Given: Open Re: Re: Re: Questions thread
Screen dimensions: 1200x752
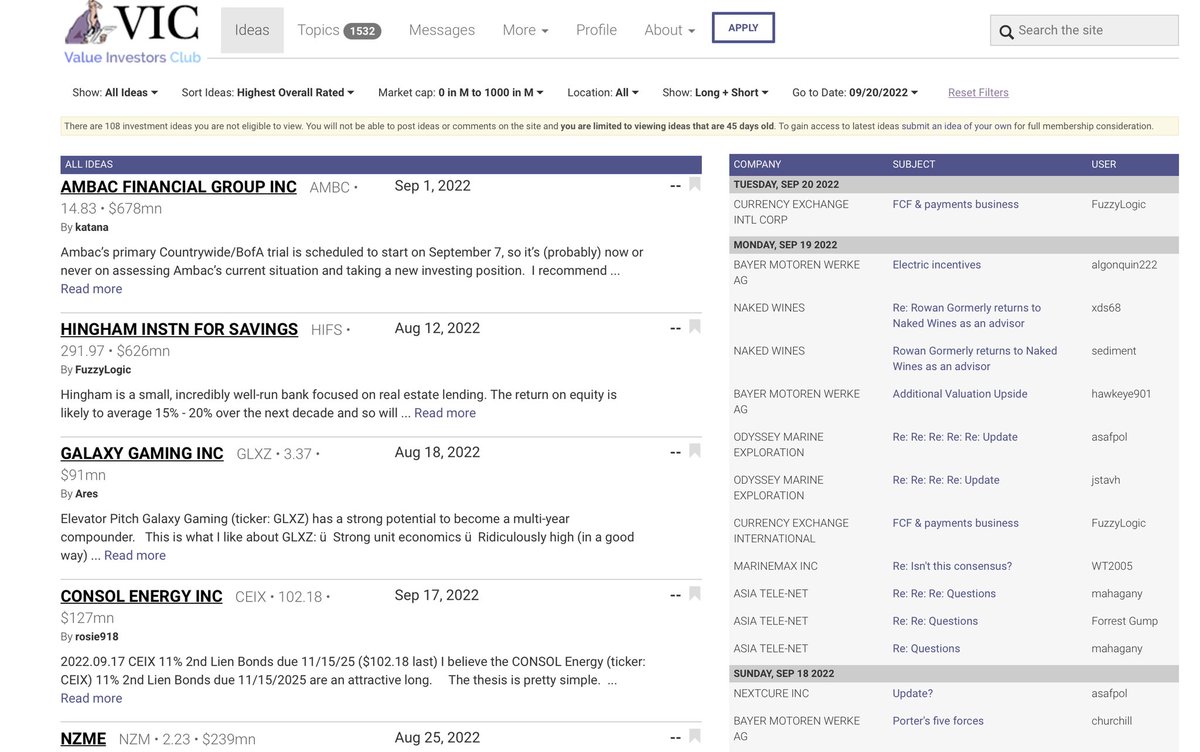Looking at the screenshot, I should click(x=944, y=594).
